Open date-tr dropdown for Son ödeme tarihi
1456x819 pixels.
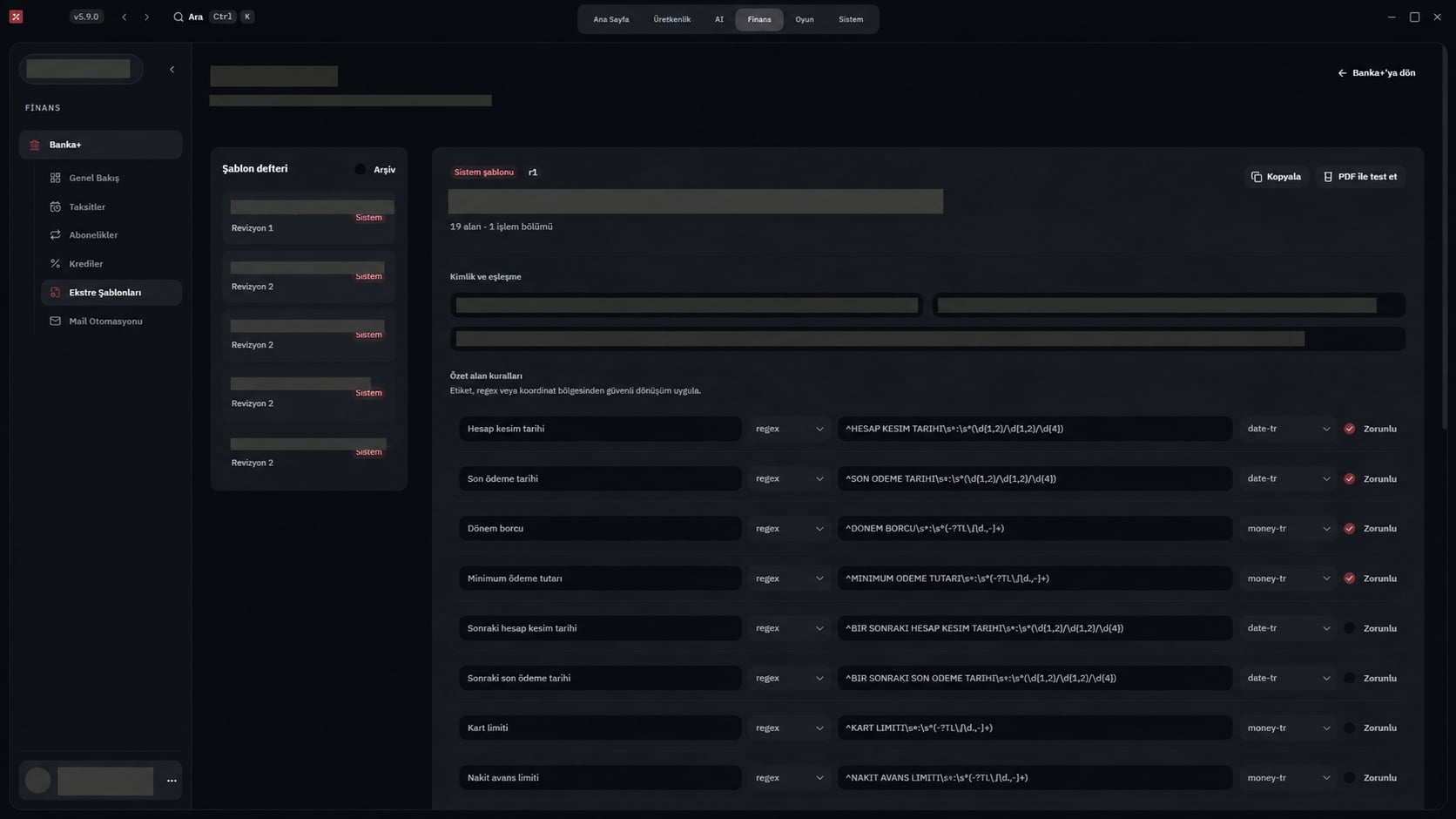[x=1288, y=478]
